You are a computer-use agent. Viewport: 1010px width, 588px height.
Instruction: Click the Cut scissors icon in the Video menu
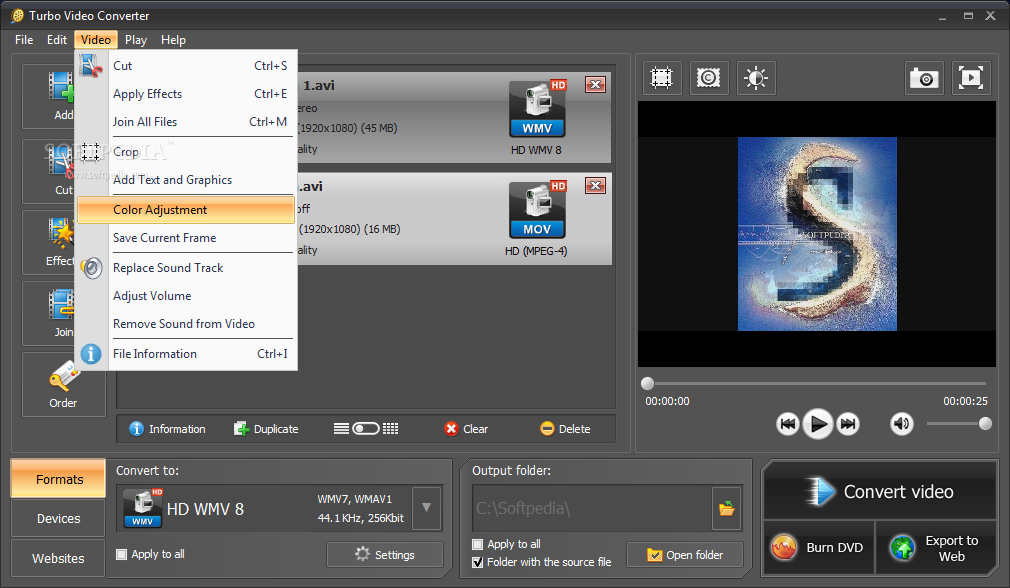pos(91,65)
